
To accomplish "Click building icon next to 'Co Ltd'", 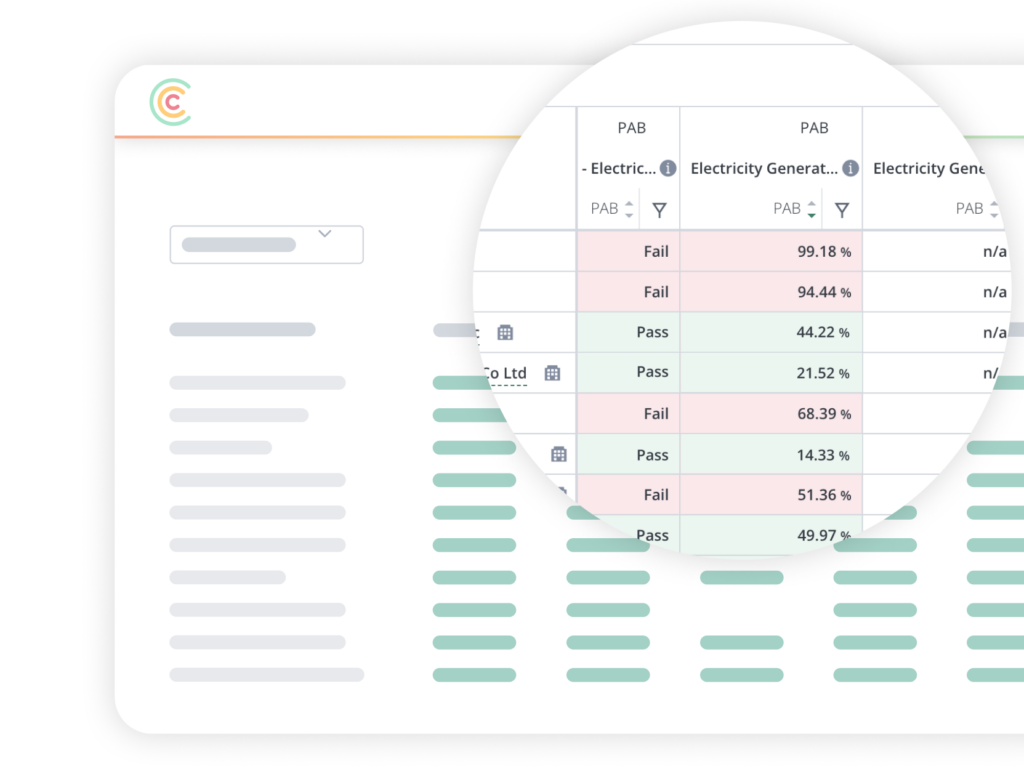I will pyautogui.click(x=552, y=373).
